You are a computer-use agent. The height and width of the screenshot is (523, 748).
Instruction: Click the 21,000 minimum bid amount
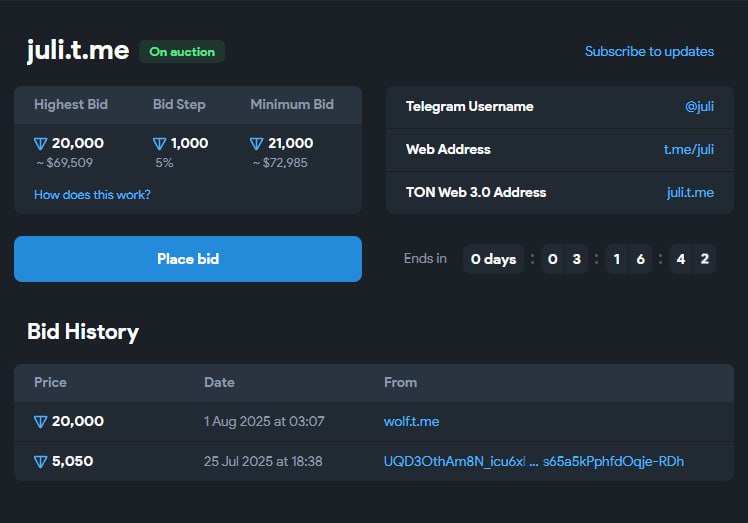coord(291,143)
